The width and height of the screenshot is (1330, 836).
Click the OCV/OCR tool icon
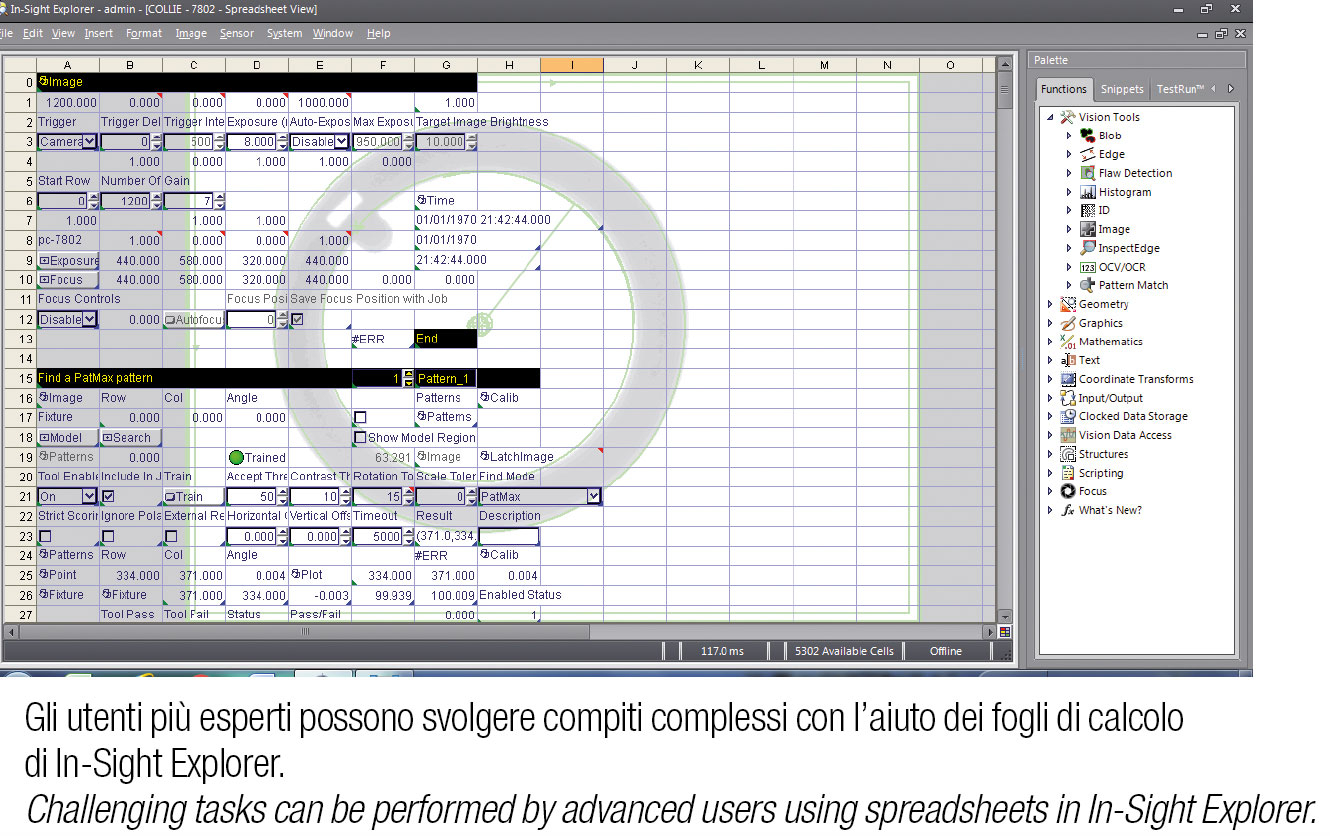tap(1087, 267)
